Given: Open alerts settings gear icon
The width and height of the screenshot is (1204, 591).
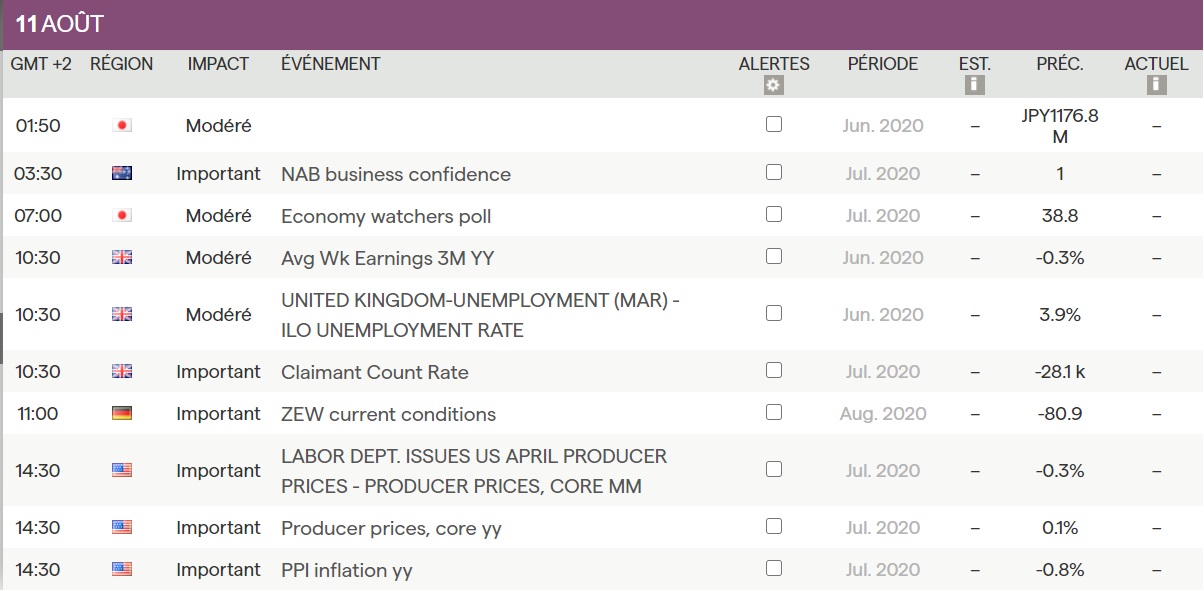Looking at the screenshot, I should pos(773,86).
